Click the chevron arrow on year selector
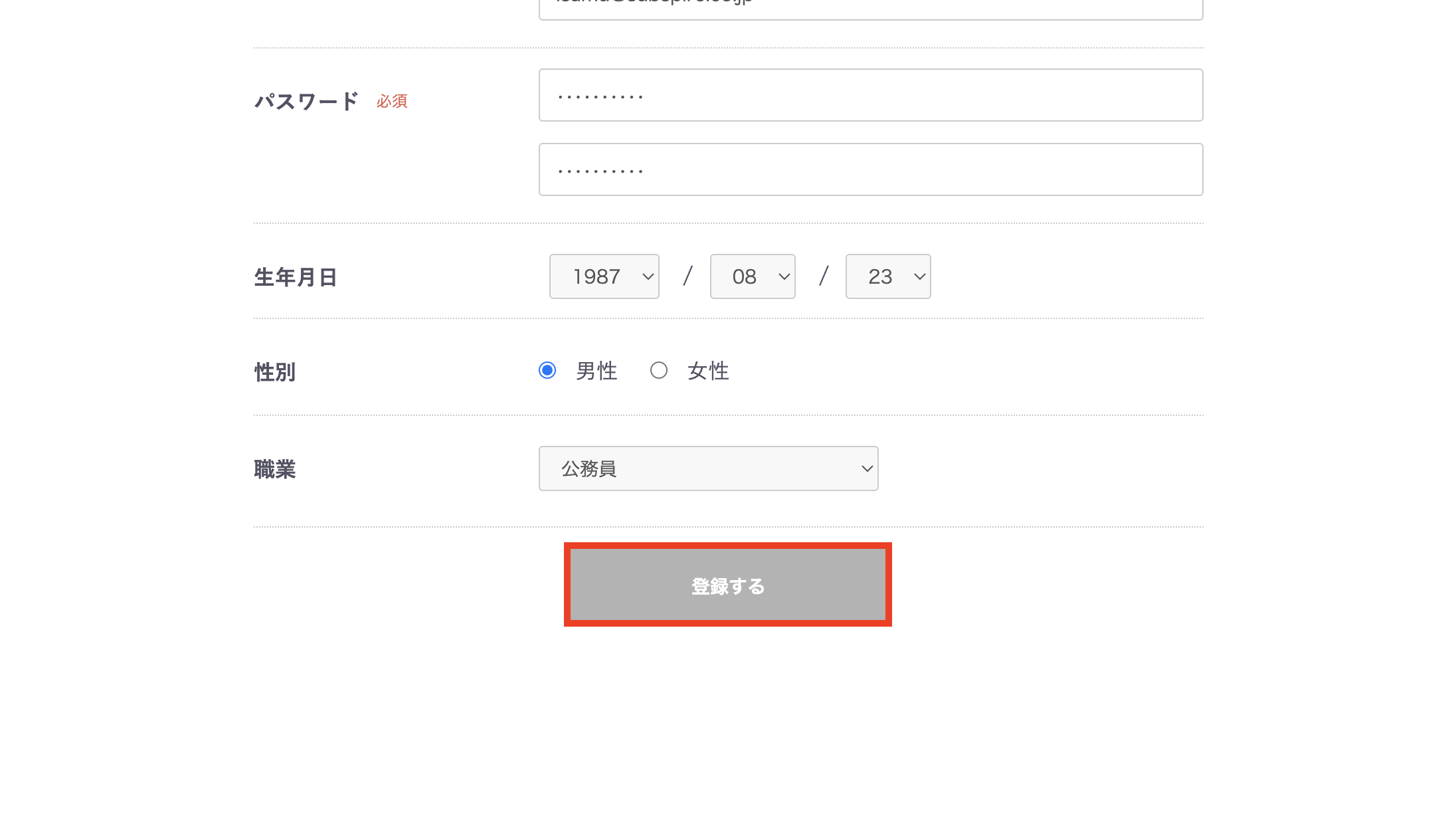Viewport: 1456px width, 820px height. click(648, 276)
